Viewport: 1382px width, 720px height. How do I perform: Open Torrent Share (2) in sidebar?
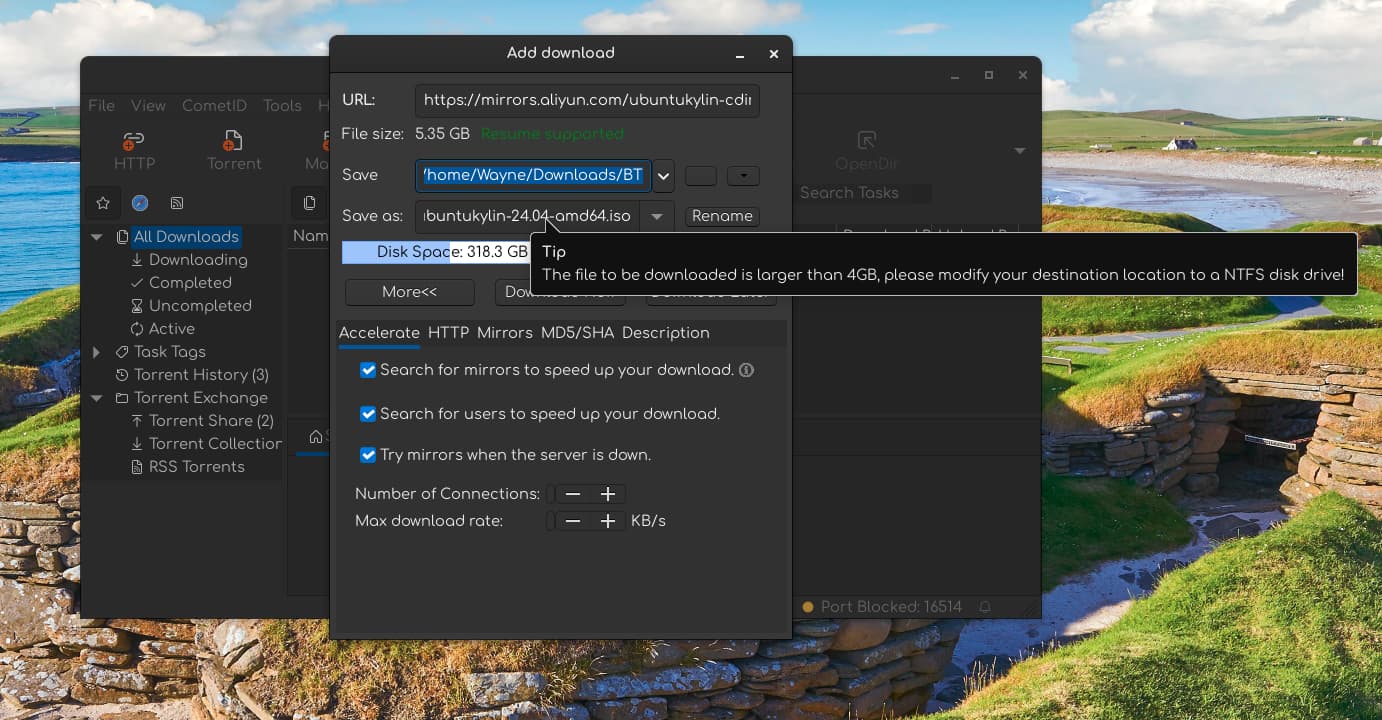(211, 421)
